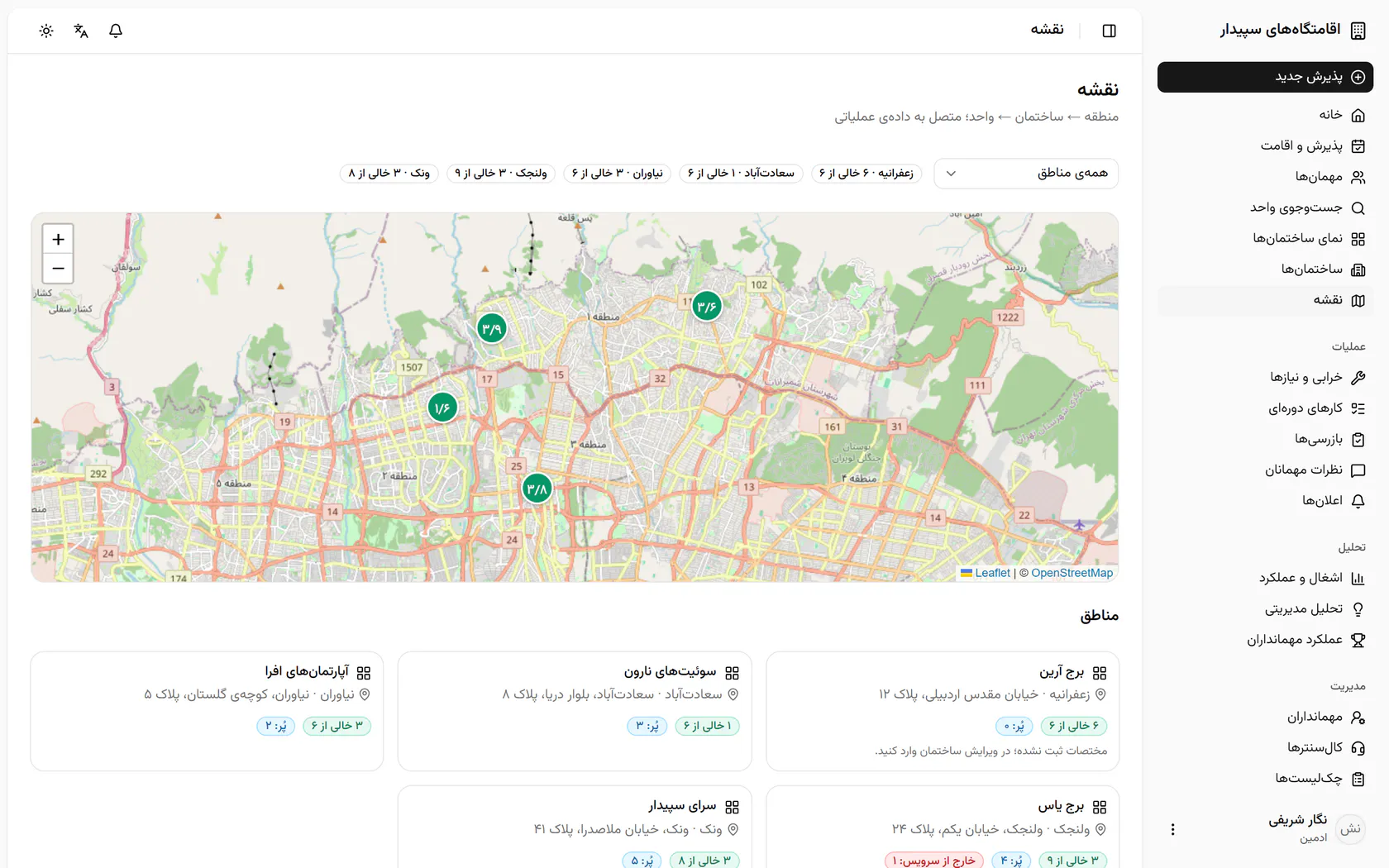Screen dimensions: 1389x868
Task: Open the user menu three-dots for نگار شریفی
Action: tap(1172, 829)
